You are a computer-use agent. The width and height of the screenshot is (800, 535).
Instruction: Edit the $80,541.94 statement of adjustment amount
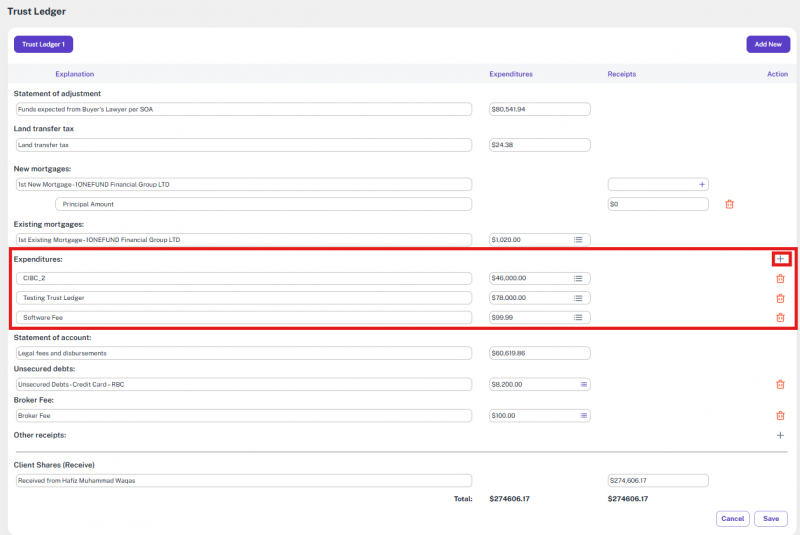click(539, 109)
